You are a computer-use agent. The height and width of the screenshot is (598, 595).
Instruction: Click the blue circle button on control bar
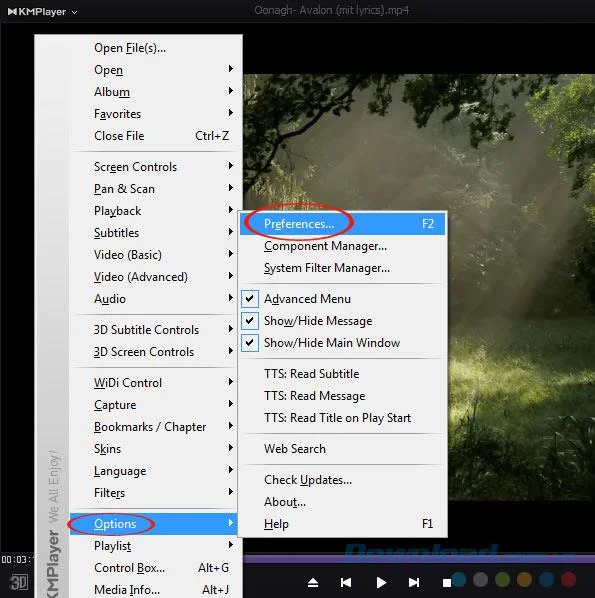tap(459, 579)
